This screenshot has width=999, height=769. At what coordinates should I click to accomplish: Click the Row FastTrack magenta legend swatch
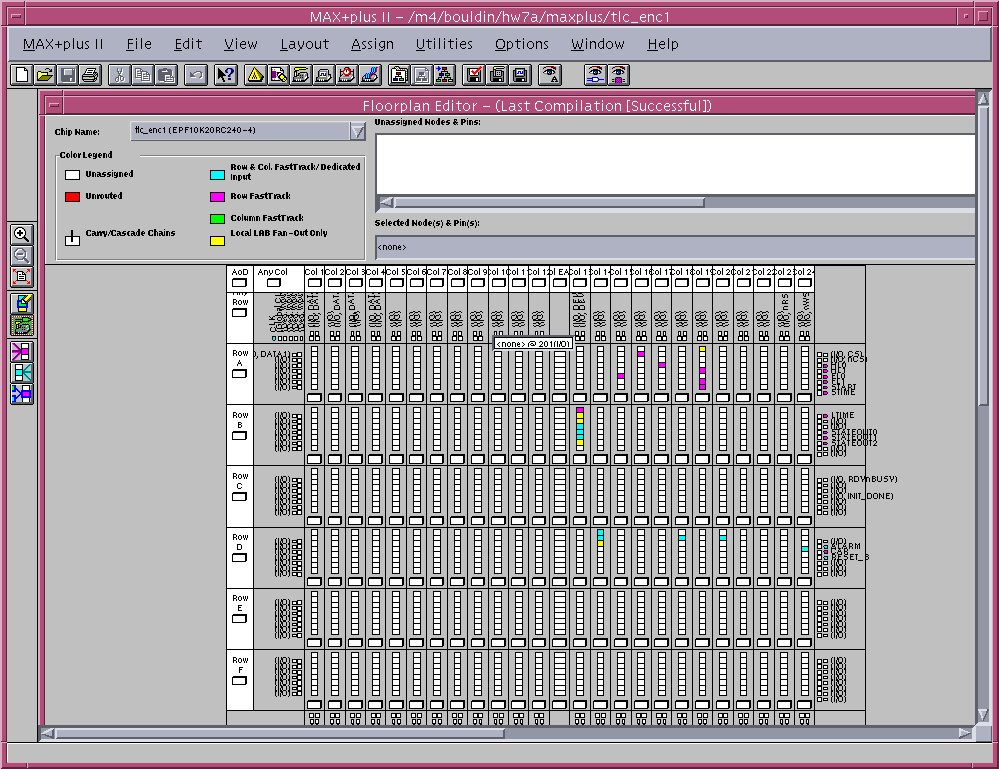tap(217, 197)
